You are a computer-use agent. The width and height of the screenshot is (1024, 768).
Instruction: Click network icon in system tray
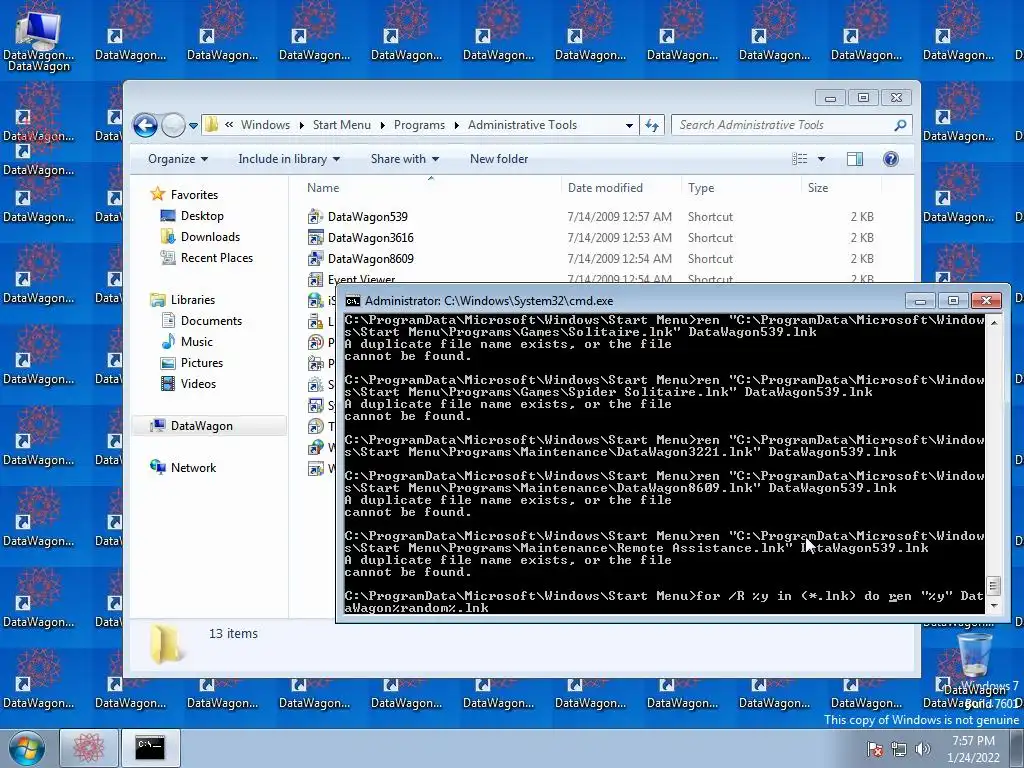pyautogui.click(x=899, y=749)
